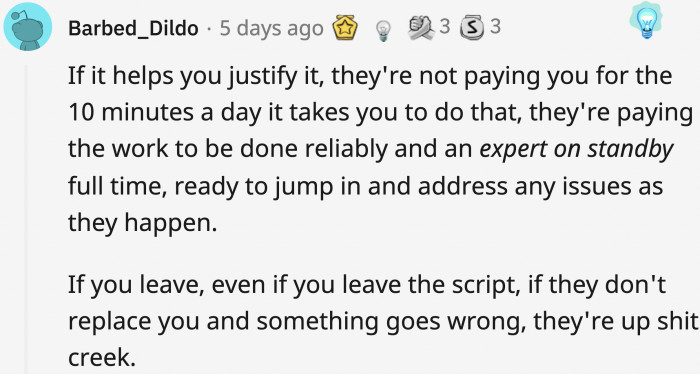Open Barbed_Dildo's Snoo avatar

pos(28,26)
